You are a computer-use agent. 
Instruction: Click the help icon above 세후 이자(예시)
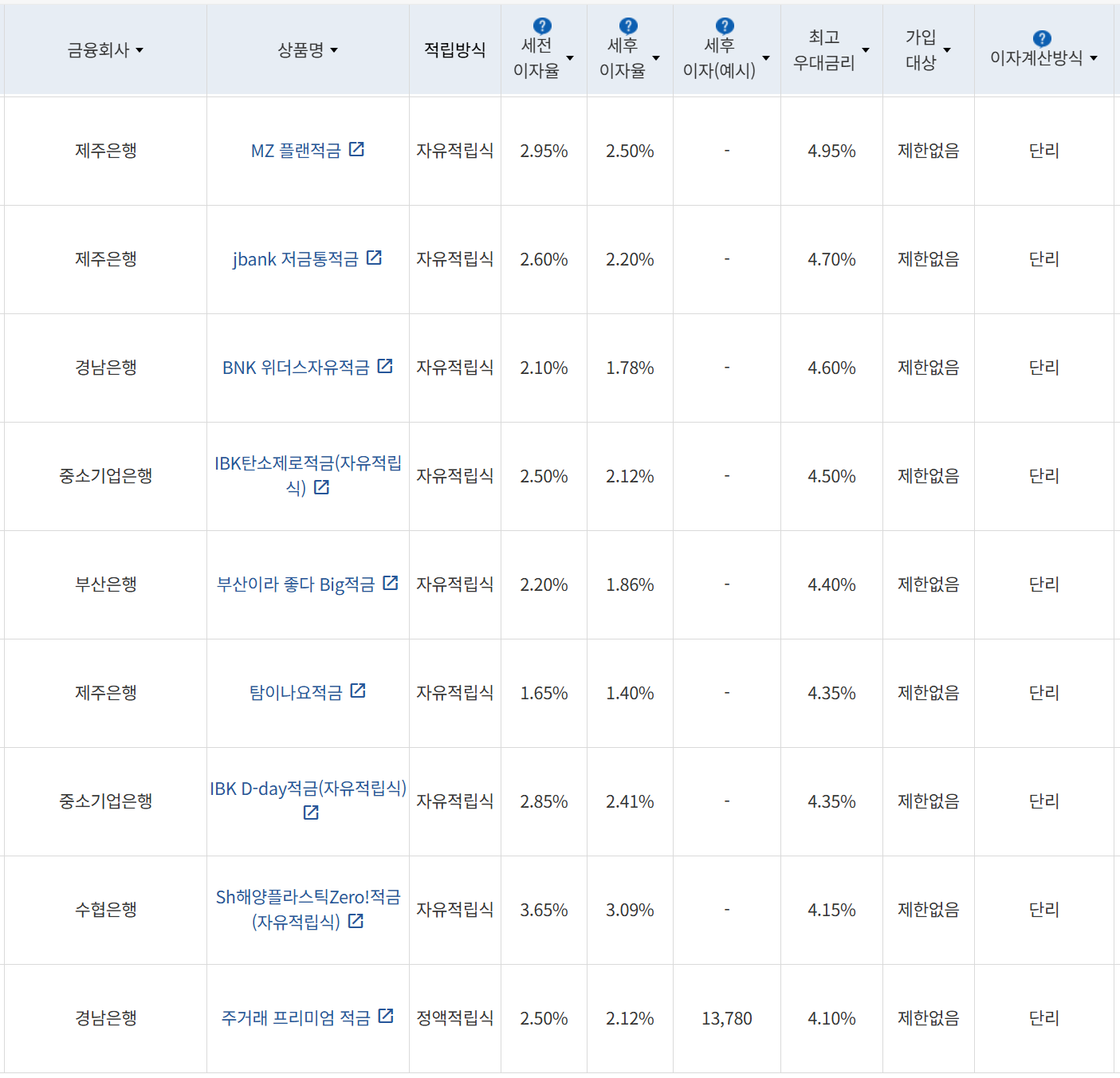722,25
